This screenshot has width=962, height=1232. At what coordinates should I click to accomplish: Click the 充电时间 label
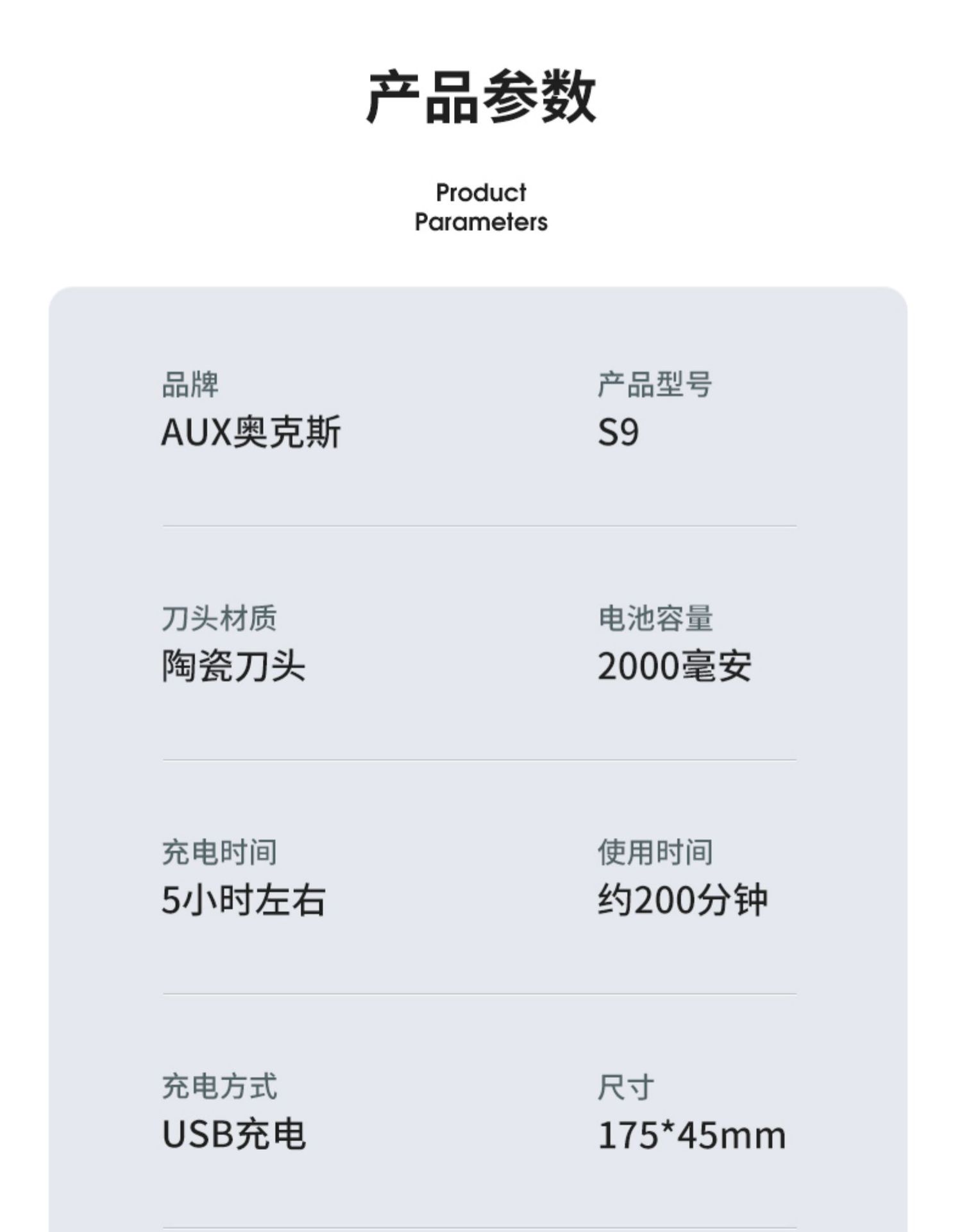pyautogui.click(x=219, y=853)
